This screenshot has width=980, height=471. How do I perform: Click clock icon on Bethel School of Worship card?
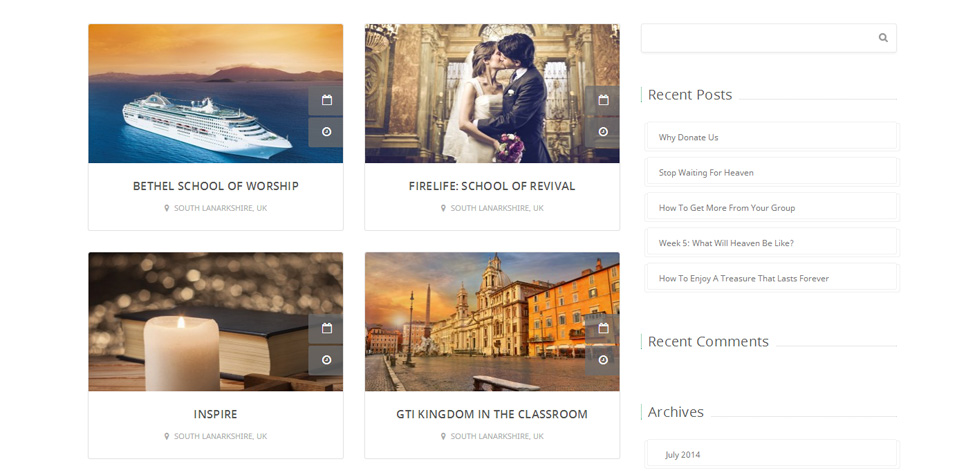pyautogui.click(x=326, y=132)
